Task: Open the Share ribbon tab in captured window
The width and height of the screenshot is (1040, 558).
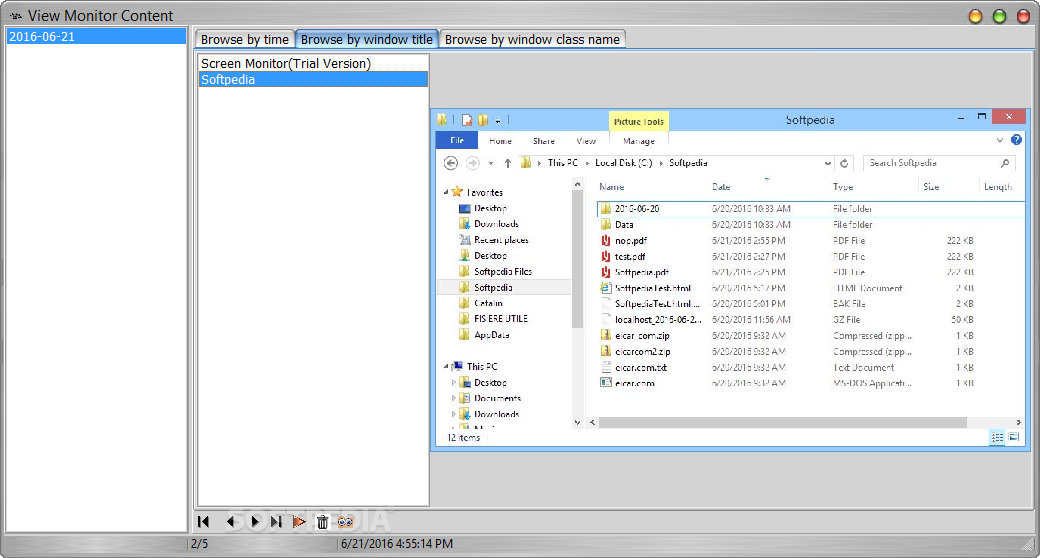Action: point(543,141)
